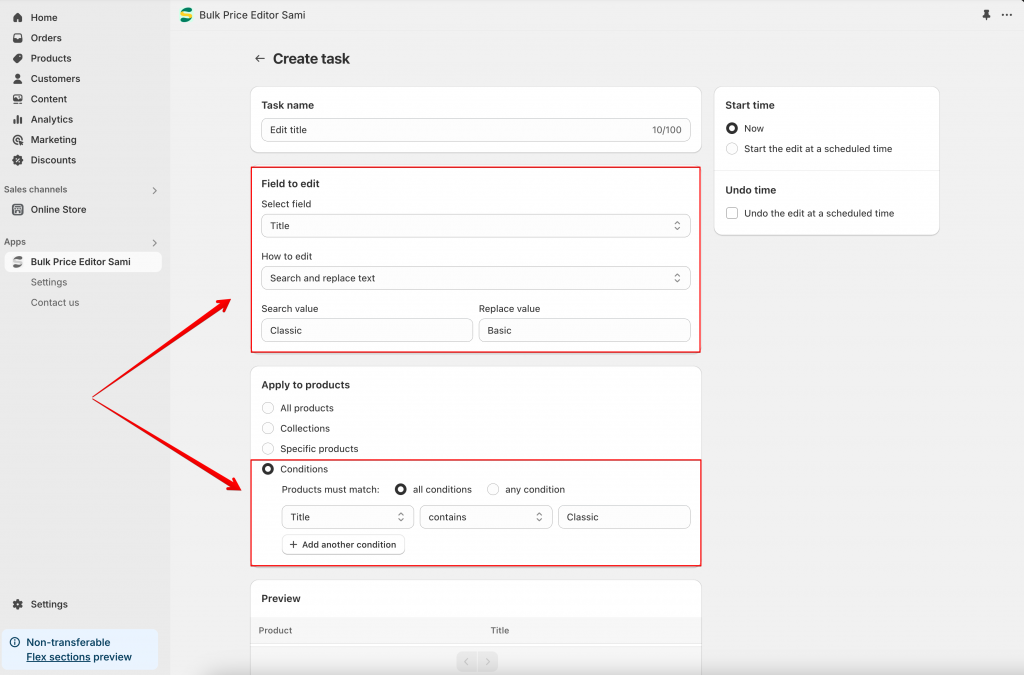The width and height of the screenshot is (1024, 675).
Task: Click the Customers person icon
Action: pos(18,78)
